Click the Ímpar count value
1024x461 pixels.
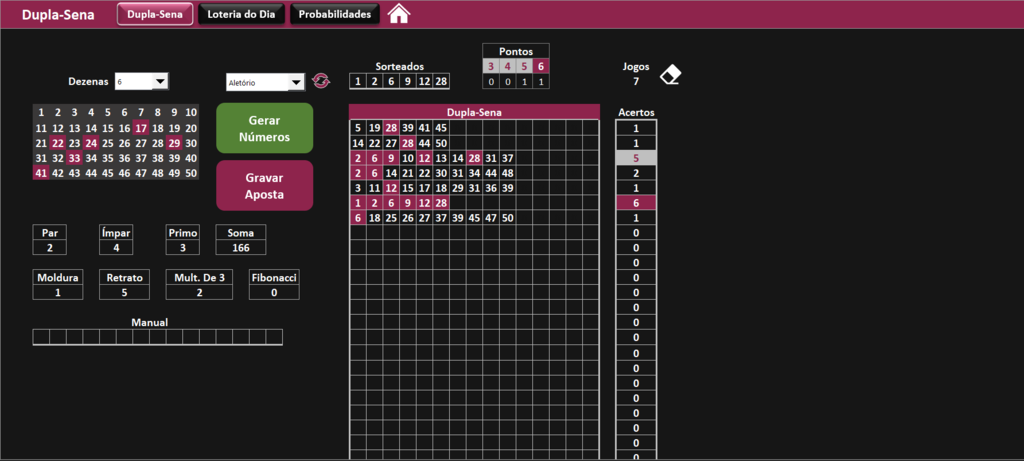tap(116, 247)
